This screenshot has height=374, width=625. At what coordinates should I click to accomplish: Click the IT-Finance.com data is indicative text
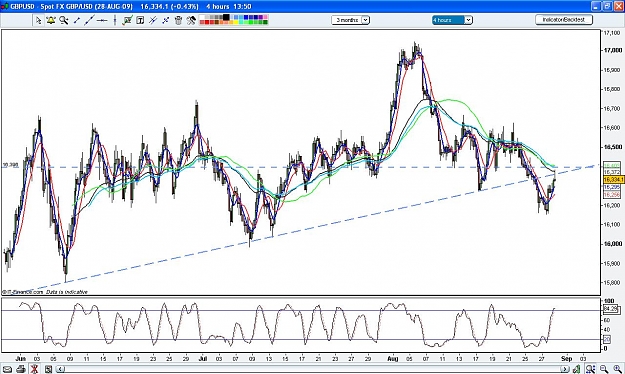tap(45, 292)
